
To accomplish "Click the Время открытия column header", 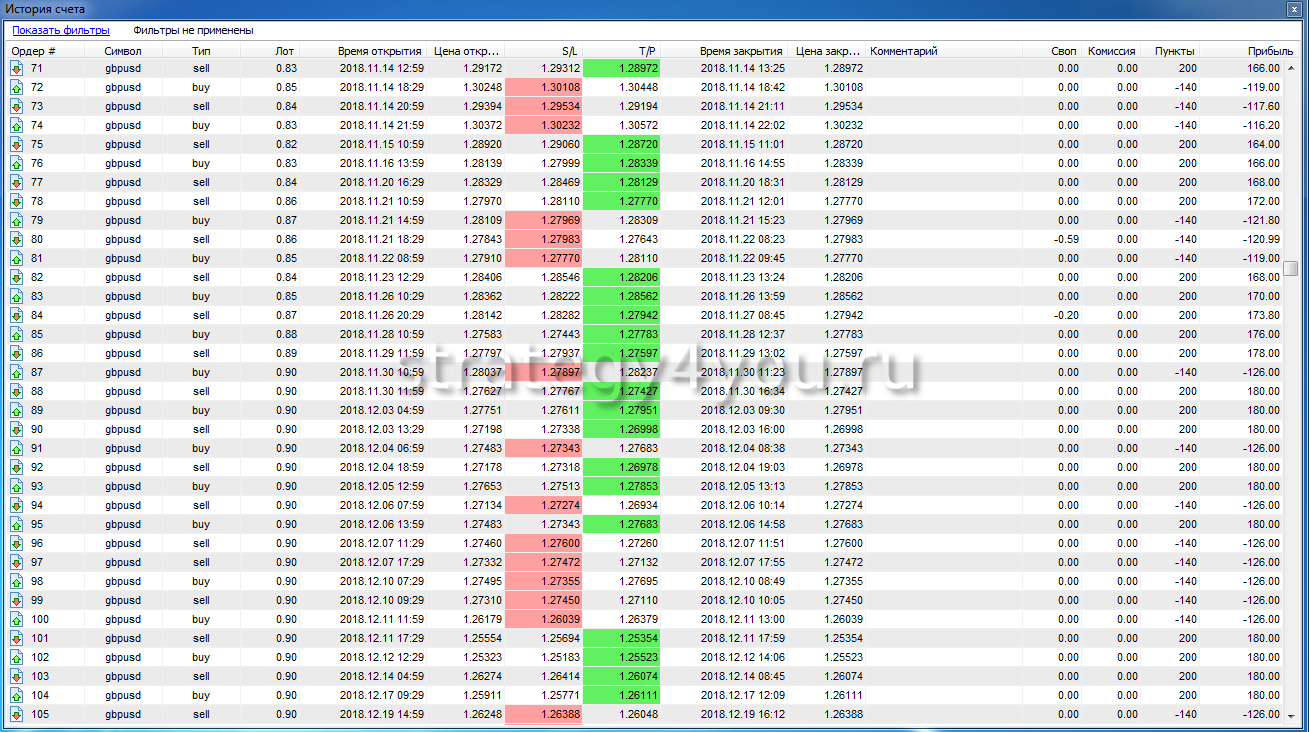I will tap(379, 51).
